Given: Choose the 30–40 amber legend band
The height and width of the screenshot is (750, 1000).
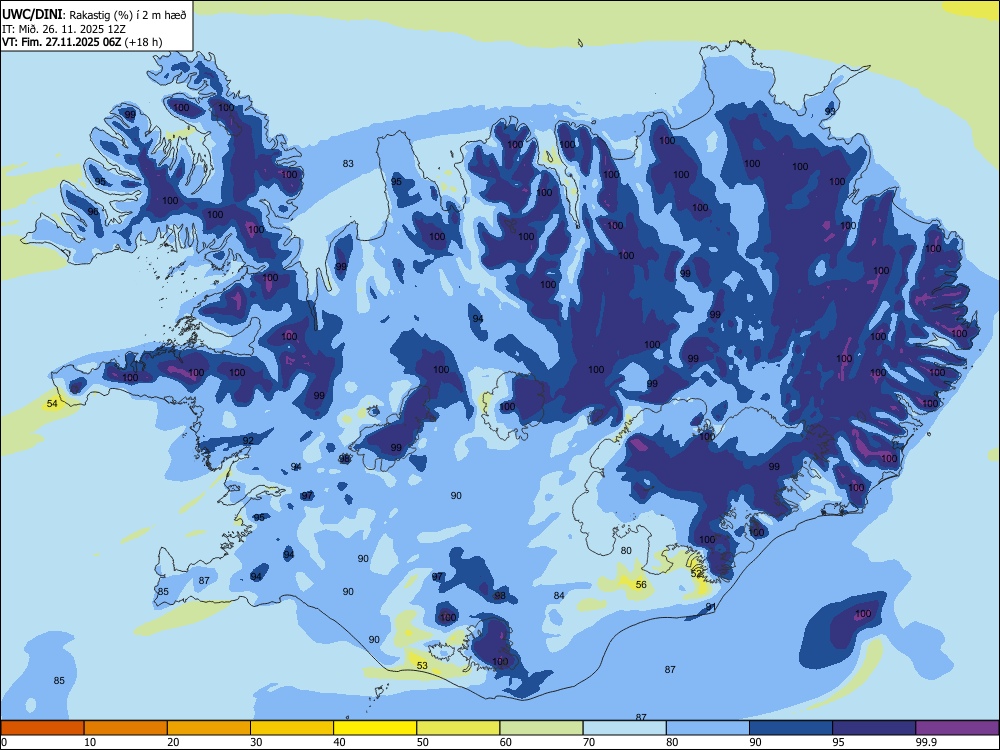Looking at the screenshot, I should (292, 728).
